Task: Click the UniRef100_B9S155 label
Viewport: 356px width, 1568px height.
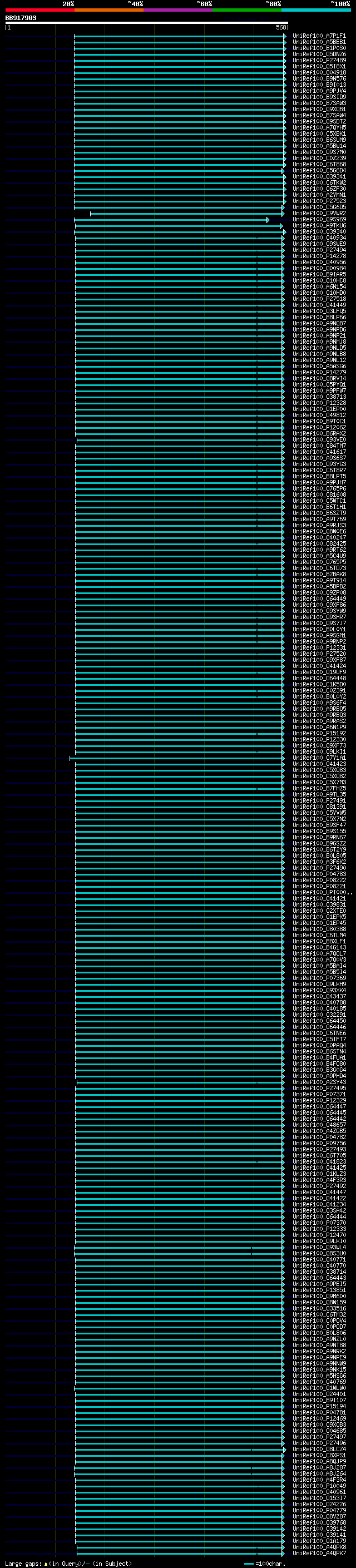Action: [x=319, y=831]
